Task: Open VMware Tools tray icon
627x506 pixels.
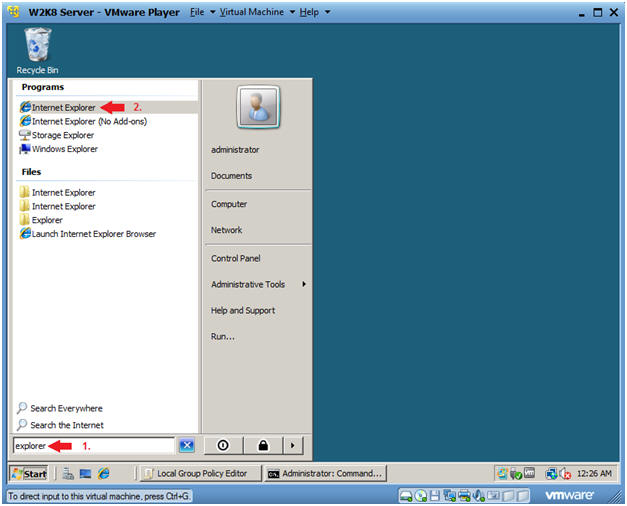Action: pos(529,473)
